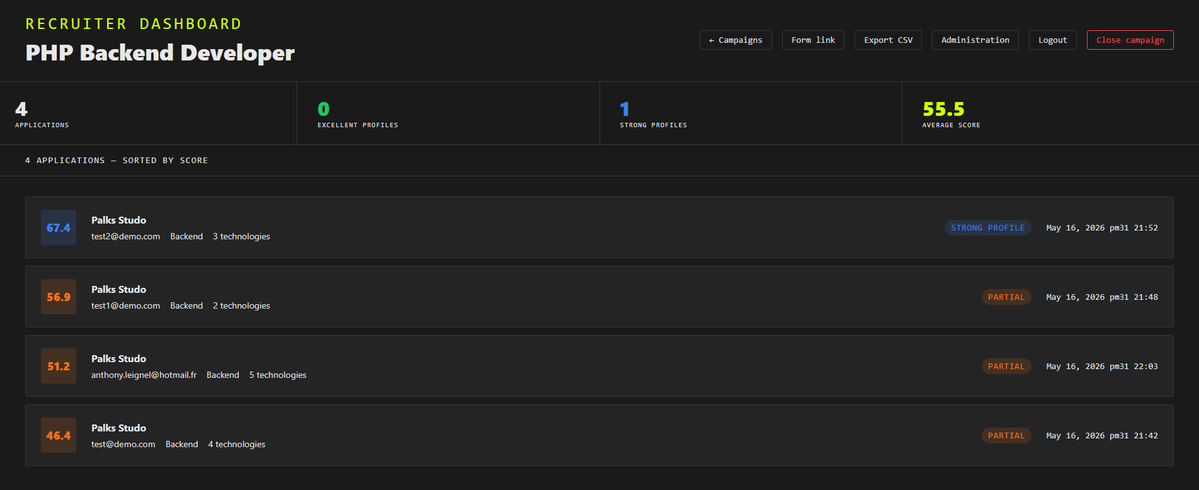This screenshot has width=1199, height=490.
Task: Click the Export CSV button
Action: (x=888, y=40)
